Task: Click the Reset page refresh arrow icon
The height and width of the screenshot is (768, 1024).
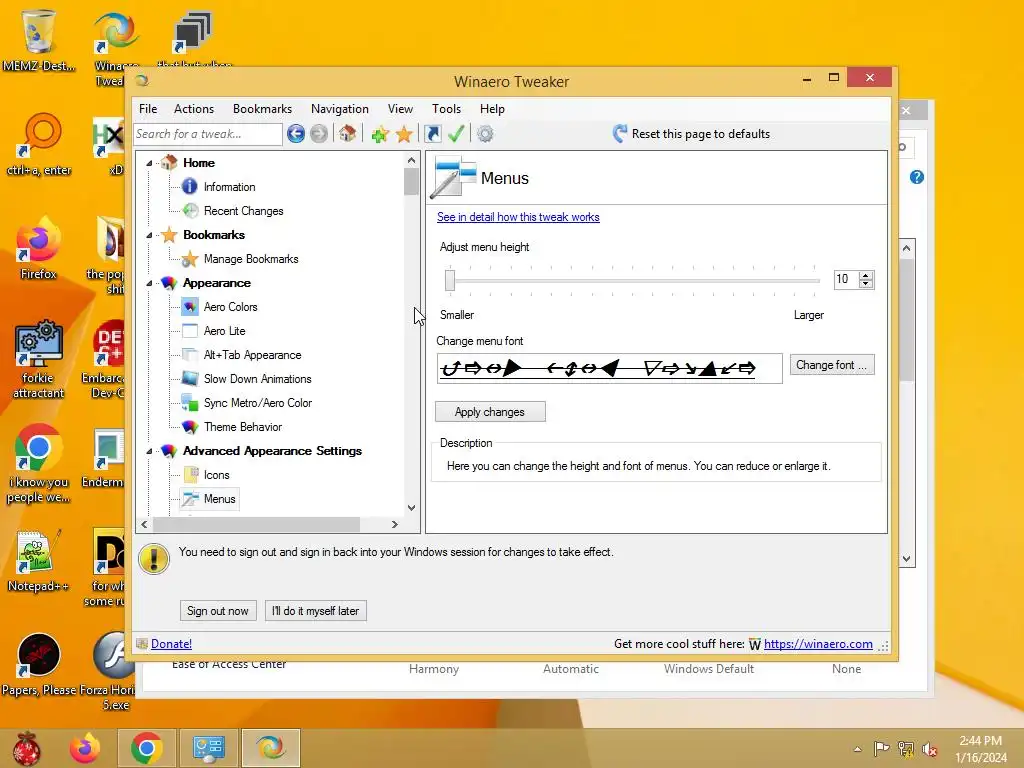Action: click(620, 134)
